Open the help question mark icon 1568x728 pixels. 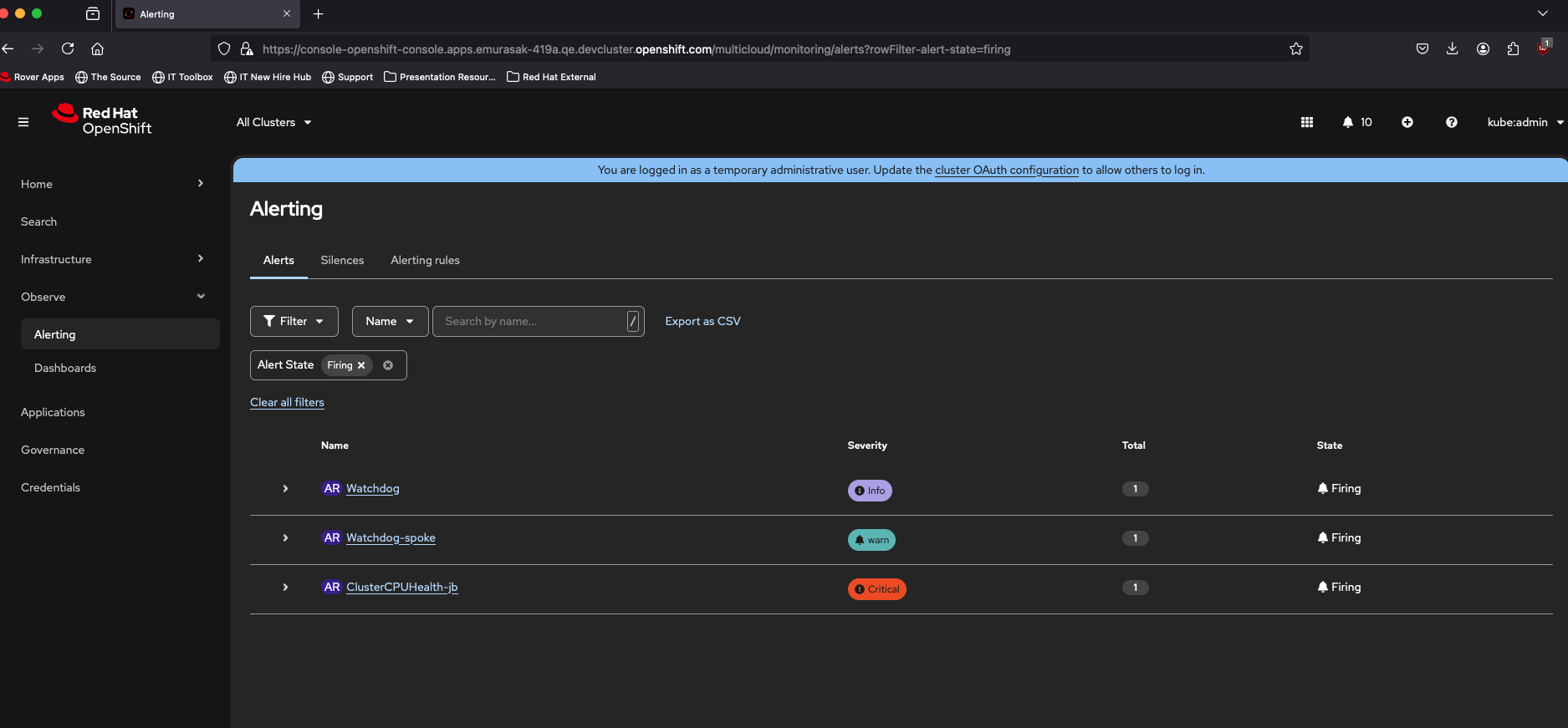pos(1452,122)
